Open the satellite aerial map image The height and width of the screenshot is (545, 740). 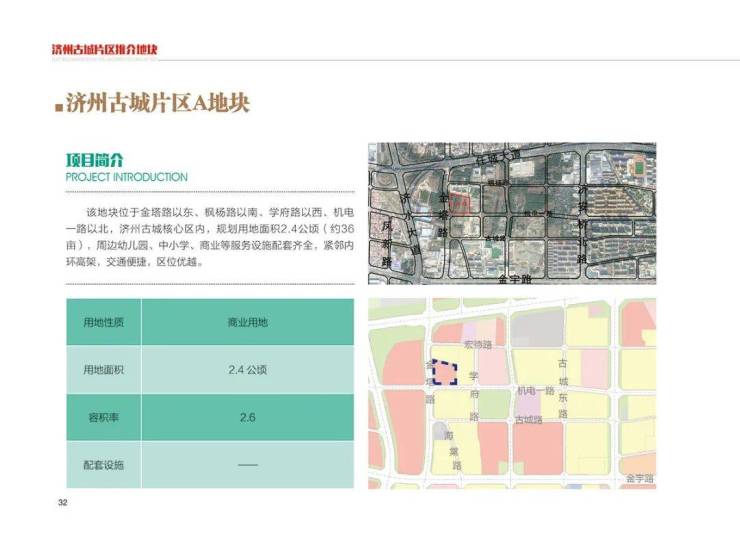click(511, 212)
